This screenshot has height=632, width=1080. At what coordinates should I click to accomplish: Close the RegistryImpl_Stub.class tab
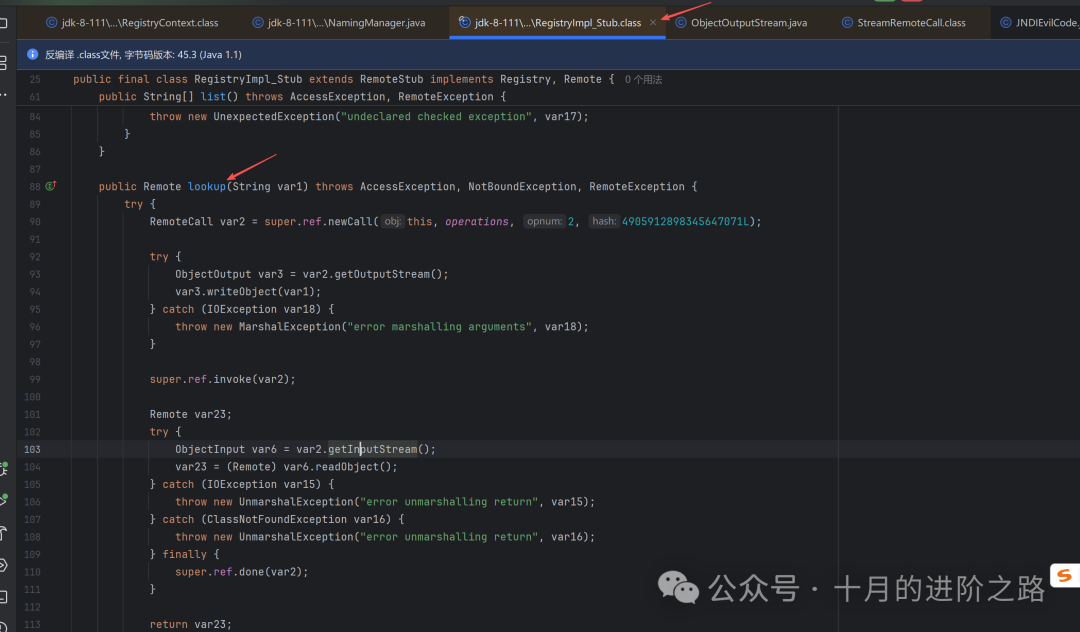click(x=653, y=23)
